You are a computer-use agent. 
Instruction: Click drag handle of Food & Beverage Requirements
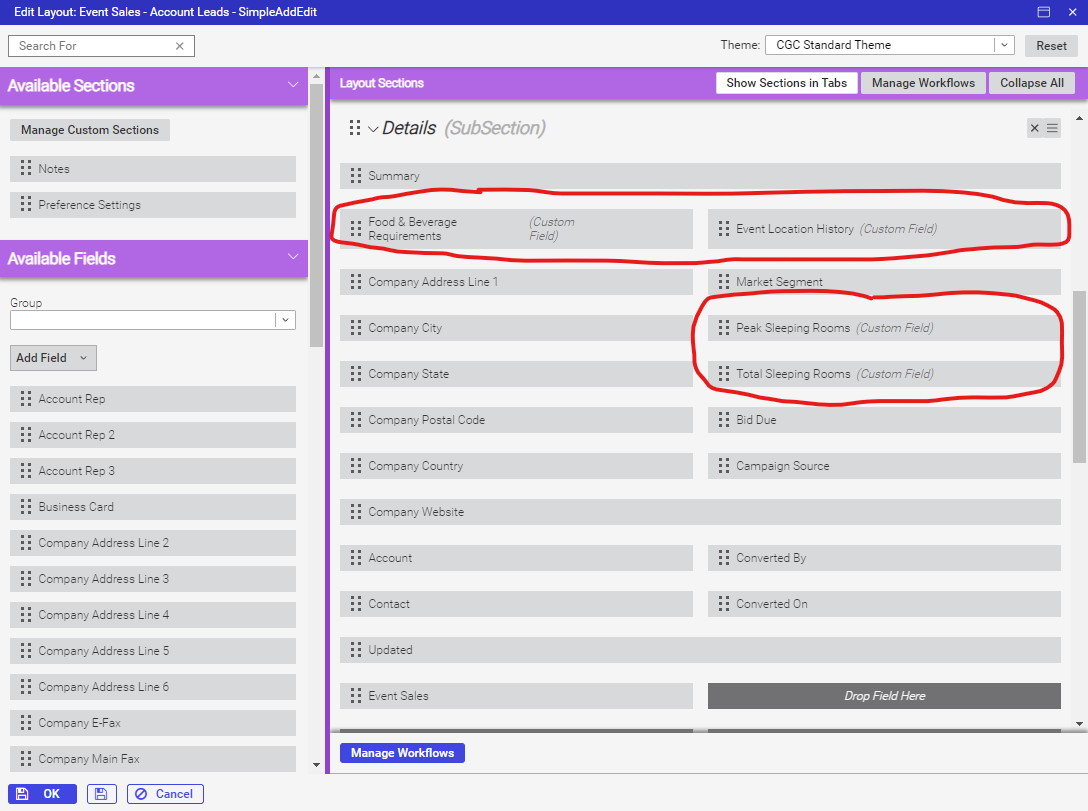[356, 229]
